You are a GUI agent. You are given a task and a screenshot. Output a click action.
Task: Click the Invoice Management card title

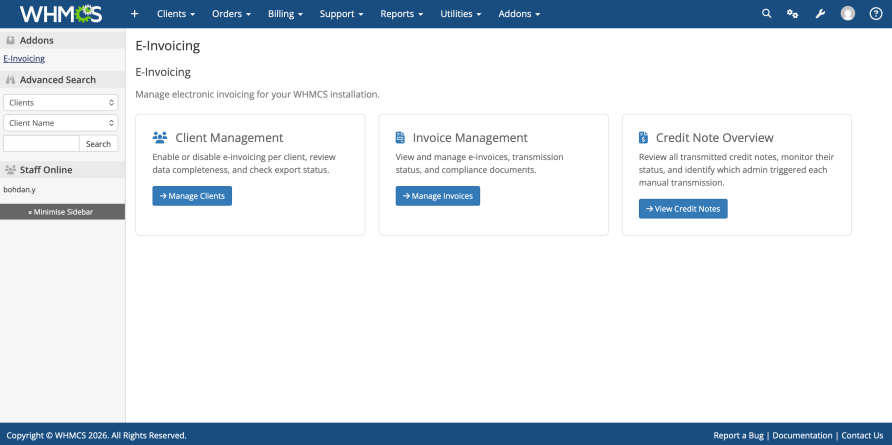470,137
